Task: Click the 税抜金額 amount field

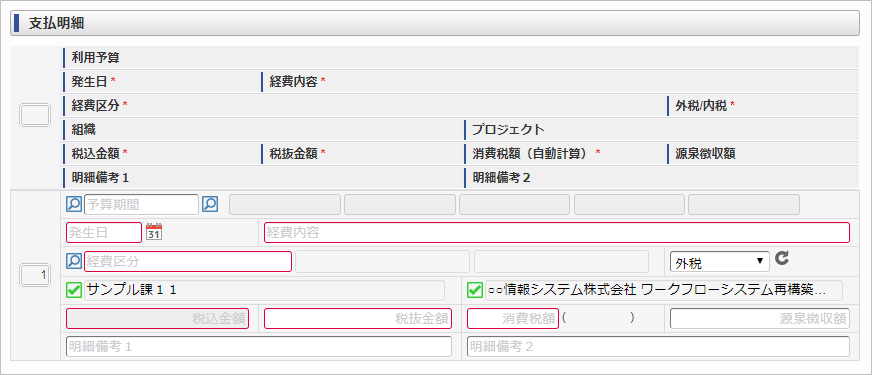Action: pyautogui.click(x=358, y=319)
